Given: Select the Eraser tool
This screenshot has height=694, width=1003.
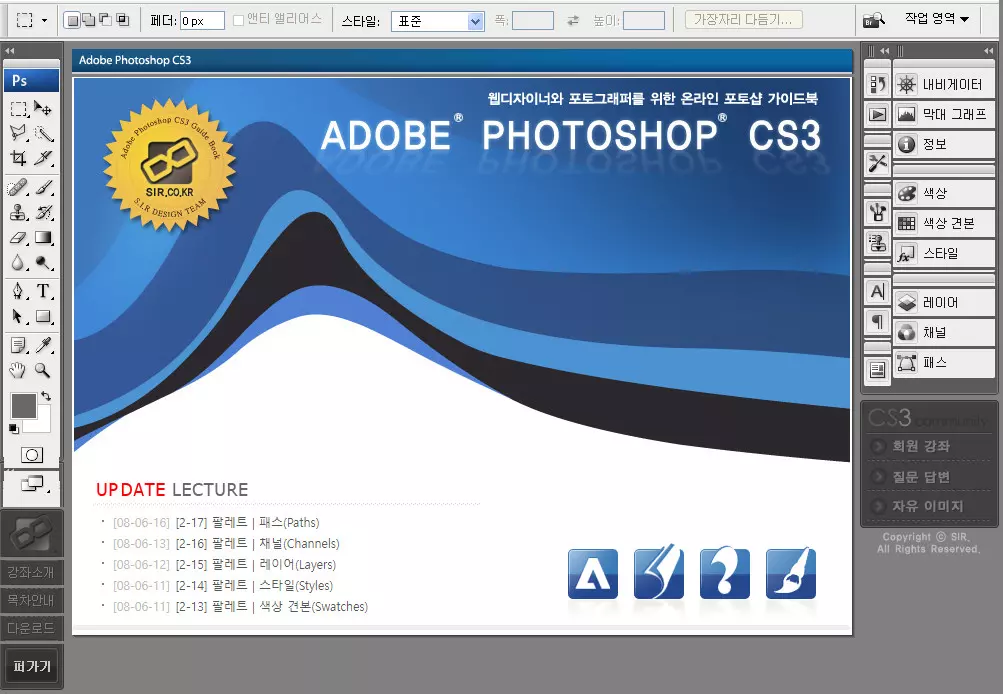Looking at the screenshot, I should pyautogui.click(x=19, y=237).
